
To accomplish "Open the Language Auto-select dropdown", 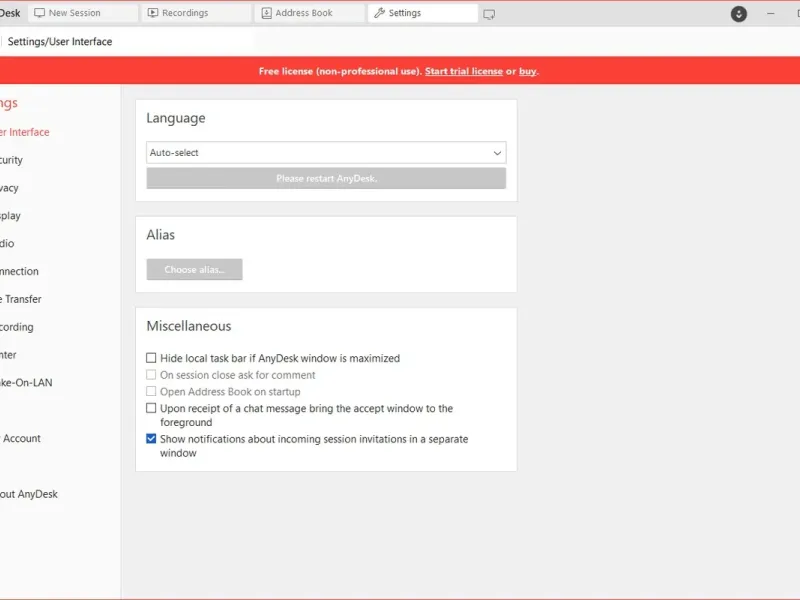I will point(326,153).
